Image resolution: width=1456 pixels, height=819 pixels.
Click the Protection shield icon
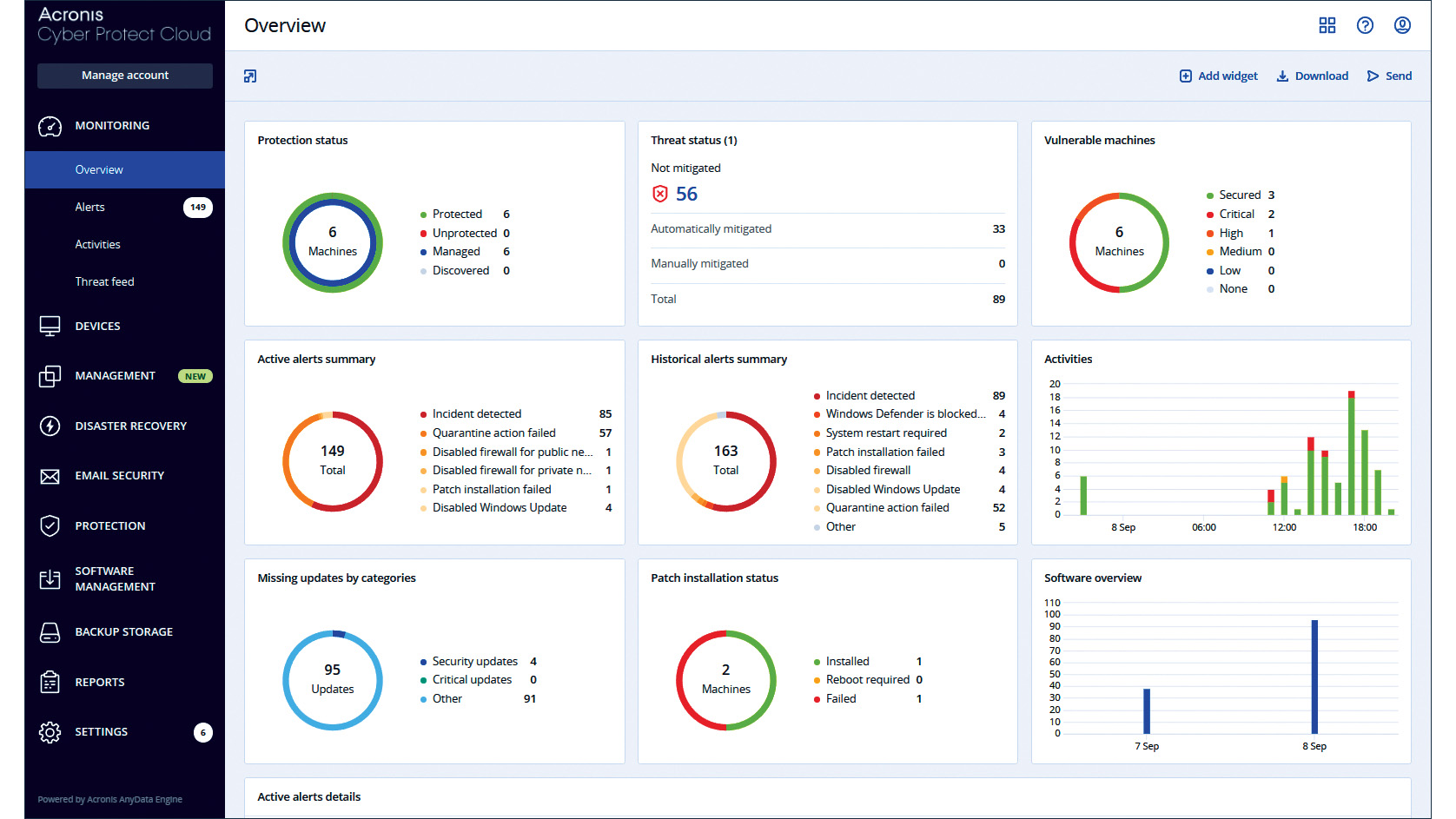tap(50, 526)
